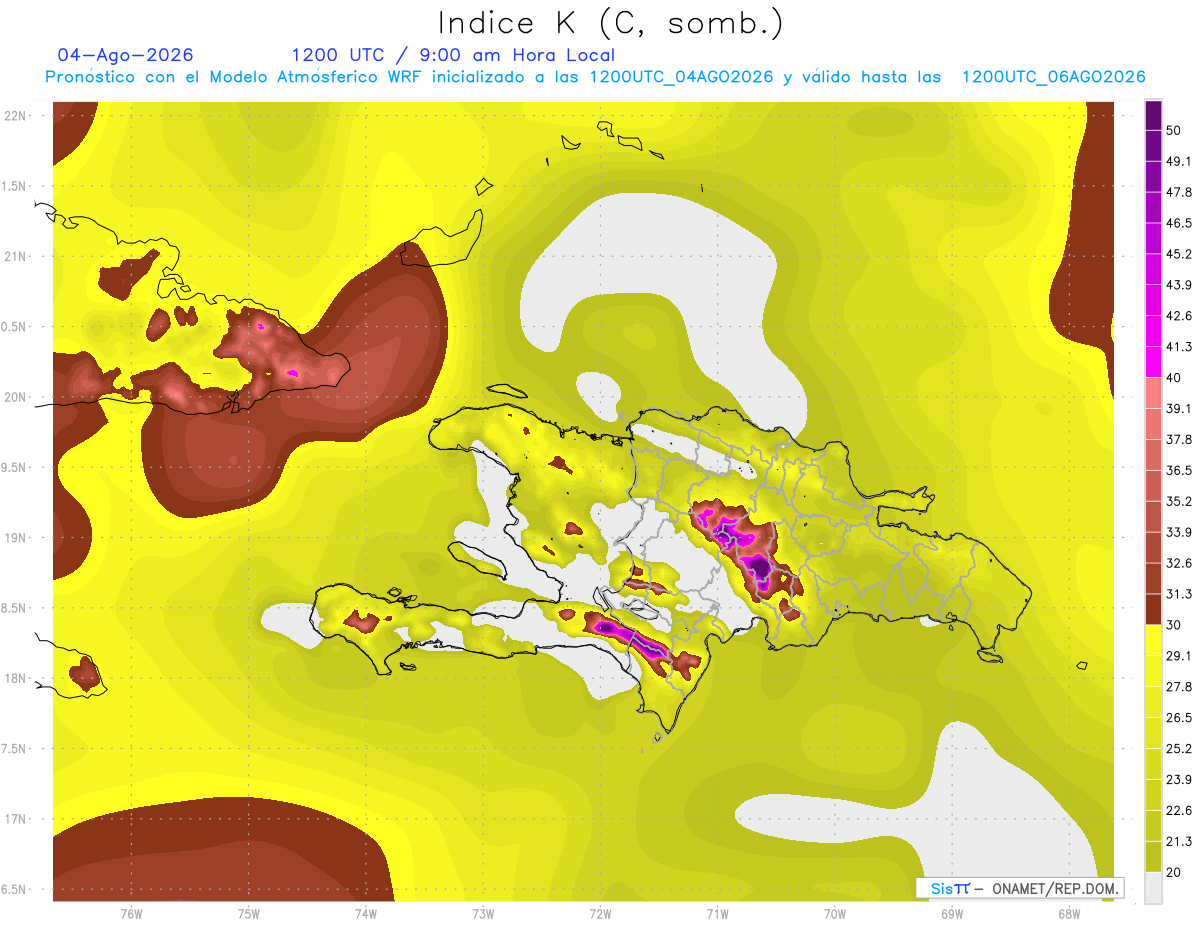1200x927 pixels.
Task: Click the "29.1" color bar value
Action: (1178, 656)
